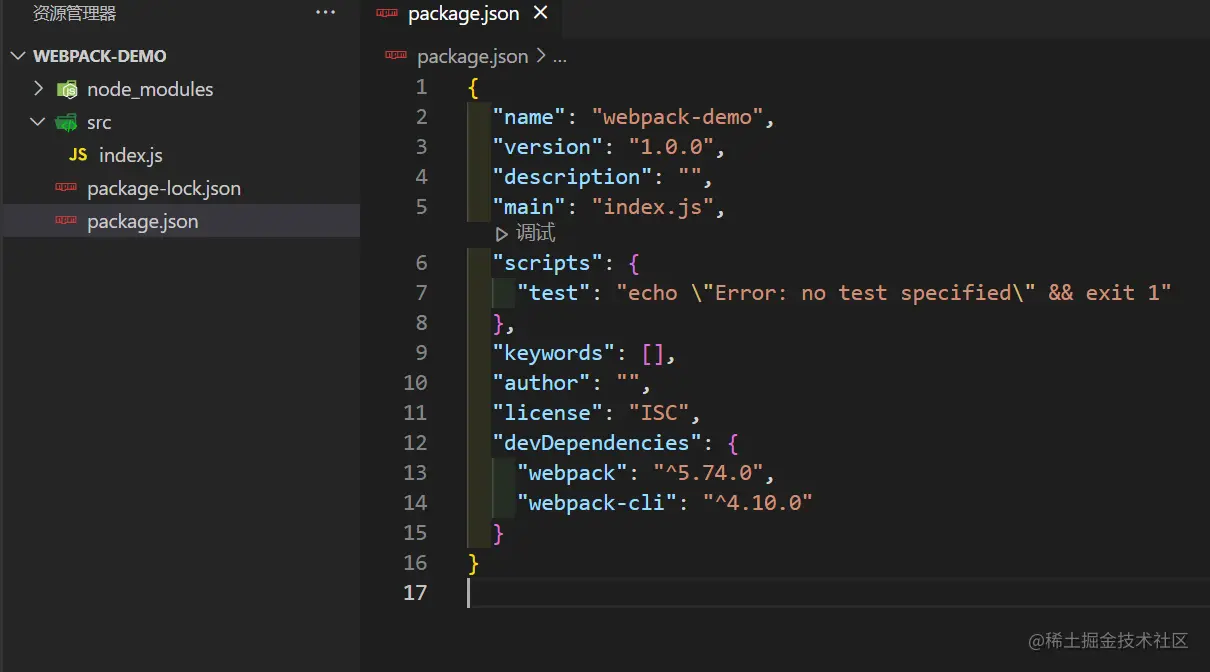
Task: Click the "^4.10.0" webpack-cli version
Action: [x=757, y=503]
